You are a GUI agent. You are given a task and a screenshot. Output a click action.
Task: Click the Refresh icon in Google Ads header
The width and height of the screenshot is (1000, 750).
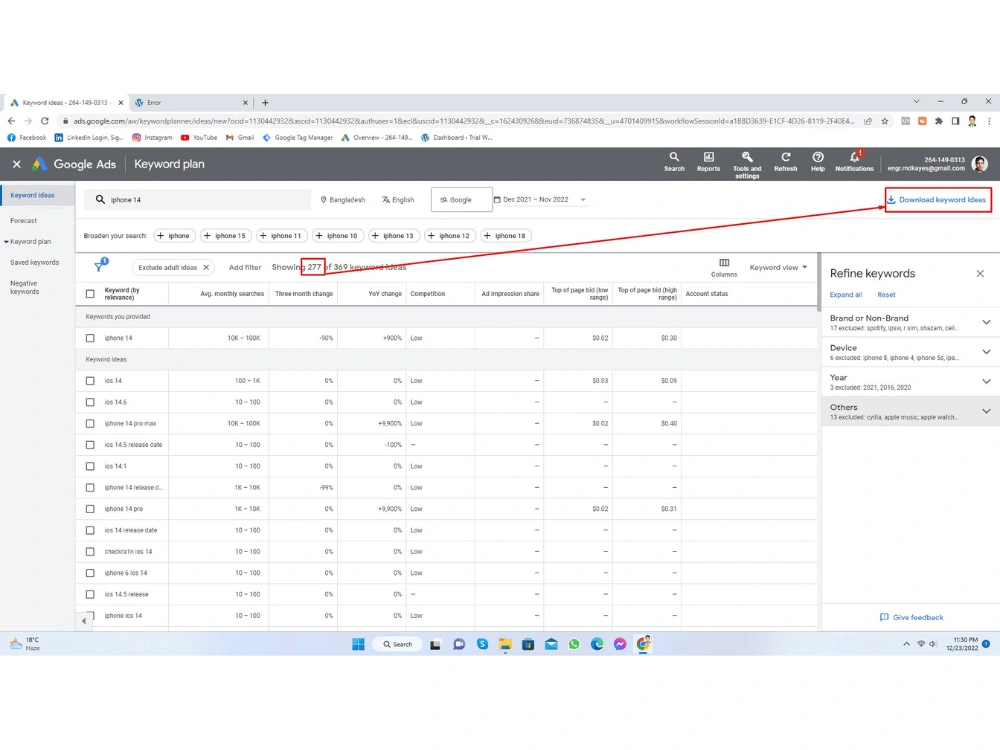pyautogui.click(x=785, y=162)
